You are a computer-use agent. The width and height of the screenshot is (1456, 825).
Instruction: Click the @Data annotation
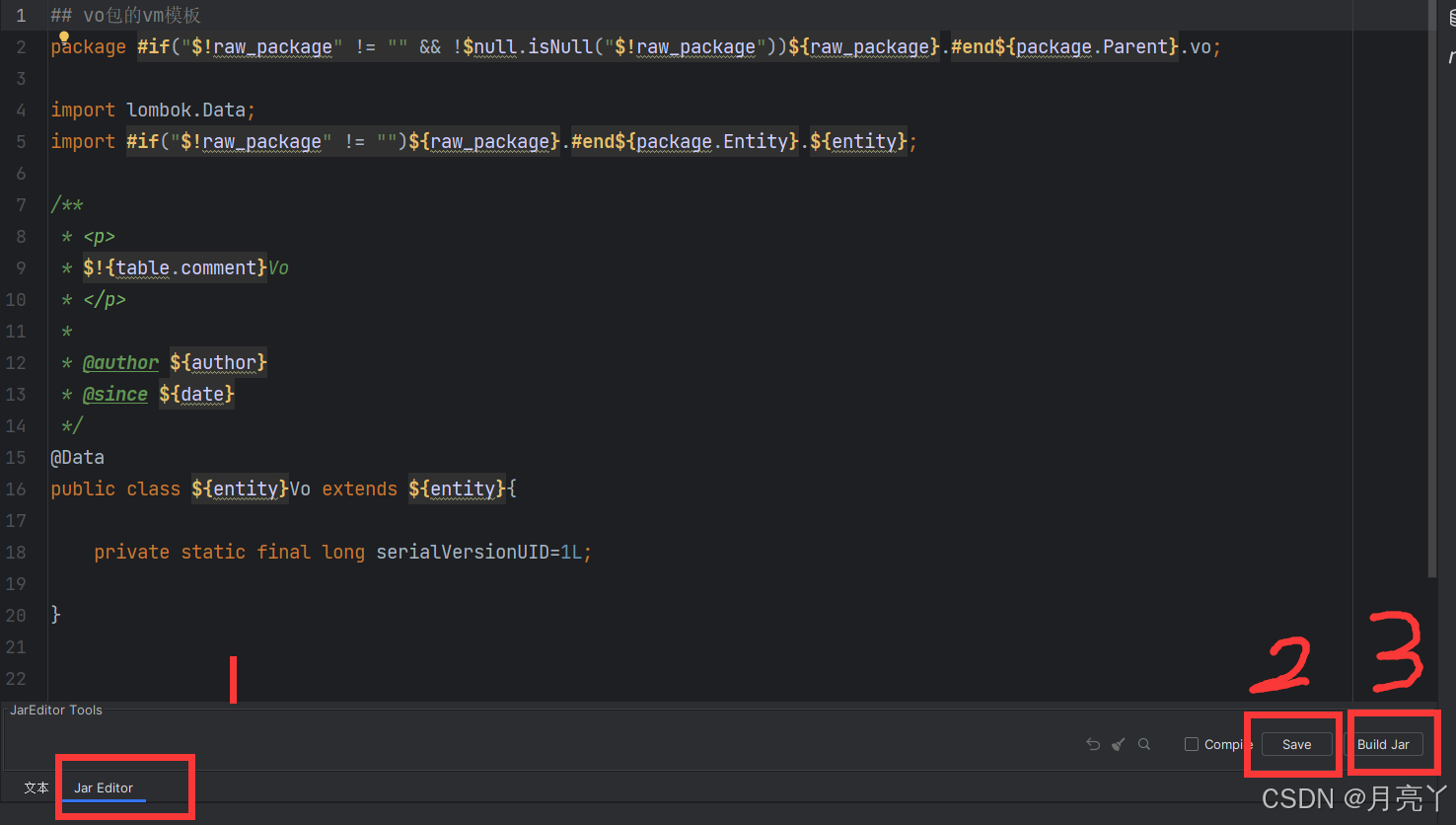tap(77, 457)
